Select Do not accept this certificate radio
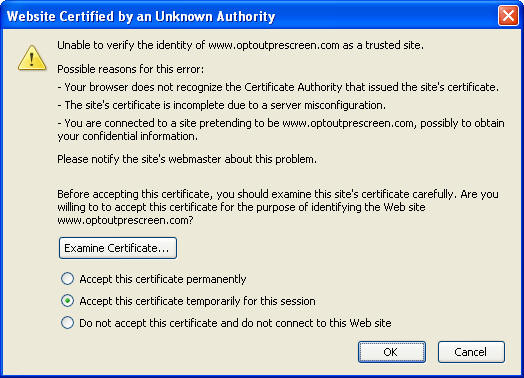Screen dimensions: 524x378 [67, 323]
